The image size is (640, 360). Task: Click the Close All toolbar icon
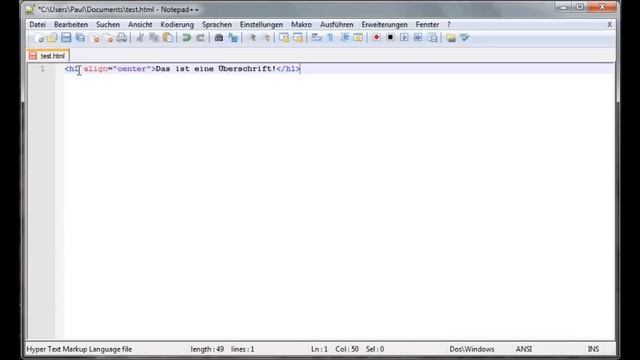tap(109, 38)
